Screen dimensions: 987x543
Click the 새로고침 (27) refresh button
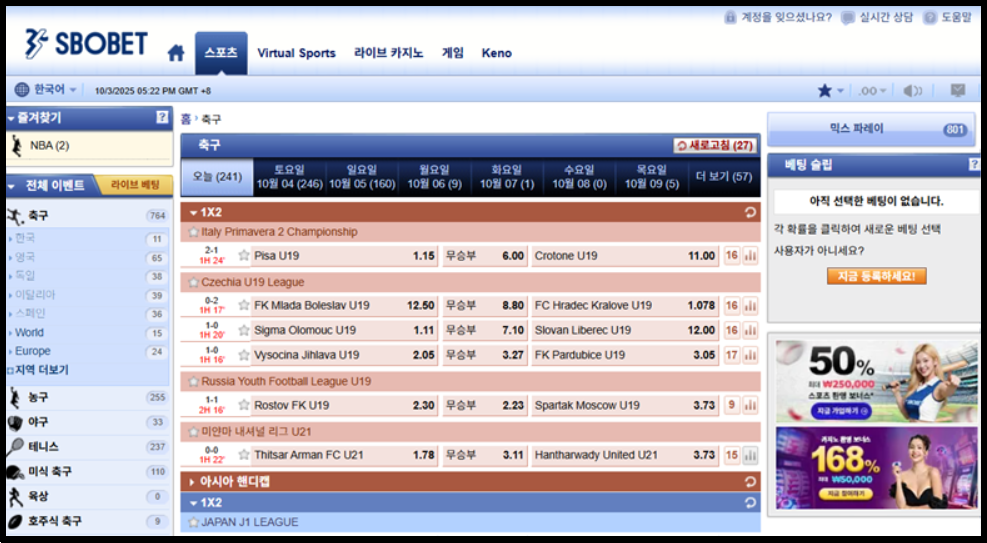tap(714, 146)
